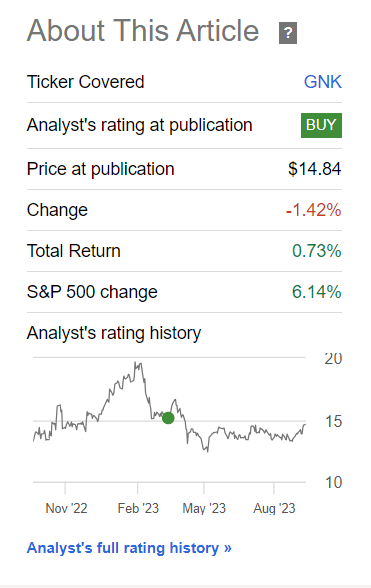Click the -1.42% change value
The width and height of the screenshot is (371, 588).
(x=314, y=210)
